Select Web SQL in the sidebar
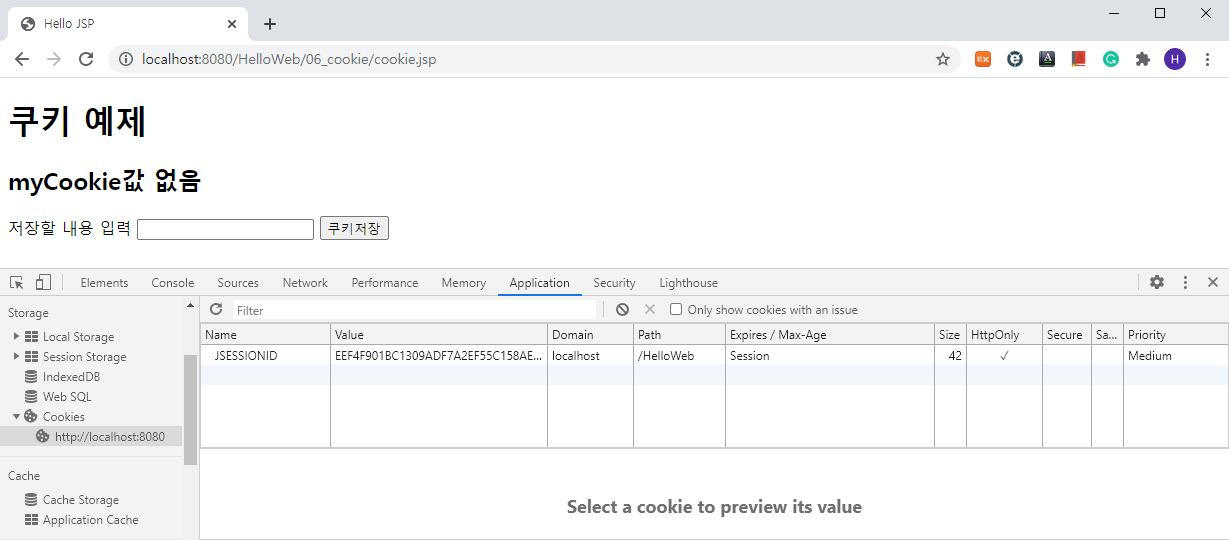This screenshot has width=1229, height=540. pyautogui.click(x=67, y=397)
